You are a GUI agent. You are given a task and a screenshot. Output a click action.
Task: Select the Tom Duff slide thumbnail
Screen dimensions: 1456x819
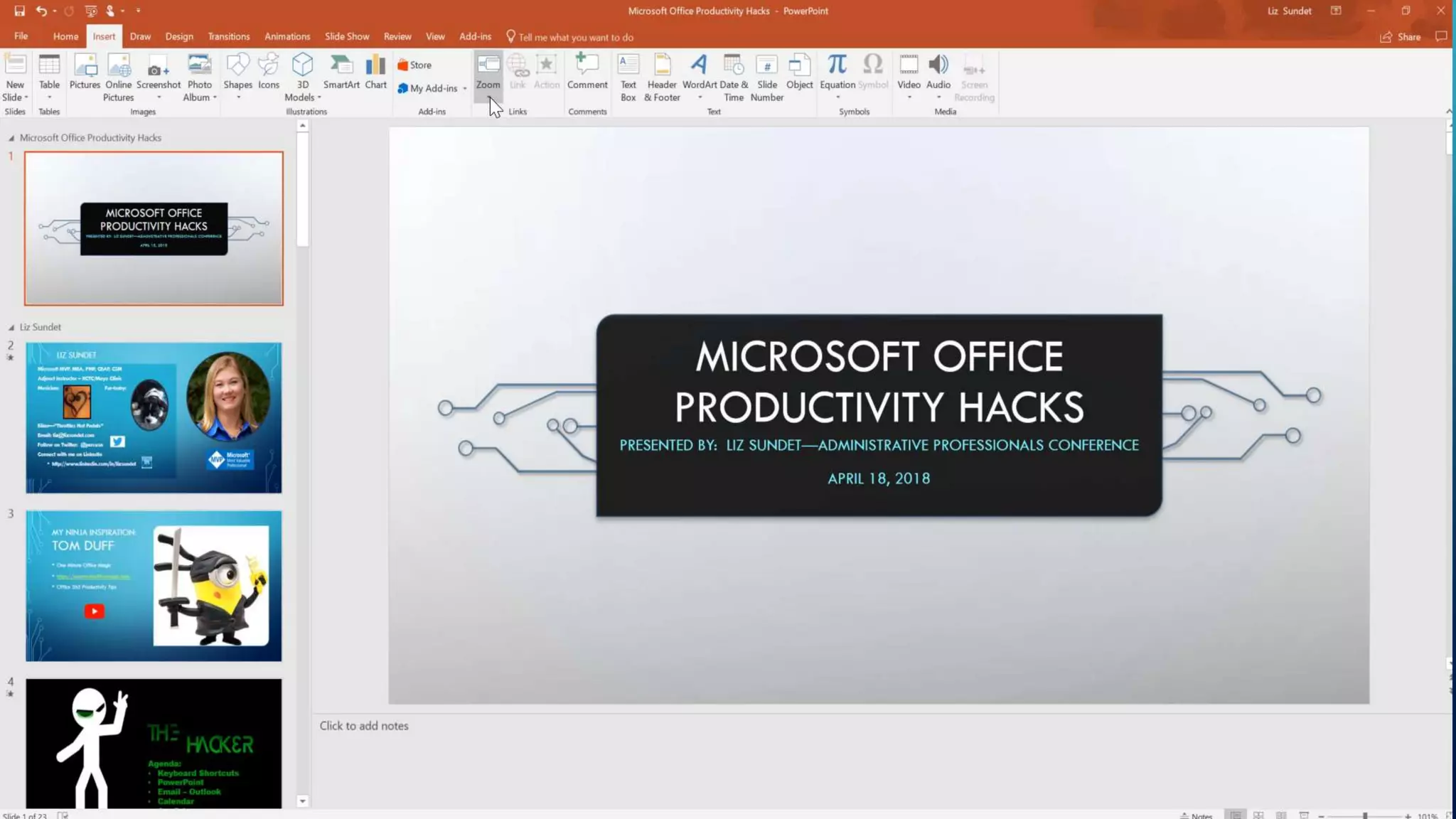click(154, 585)
